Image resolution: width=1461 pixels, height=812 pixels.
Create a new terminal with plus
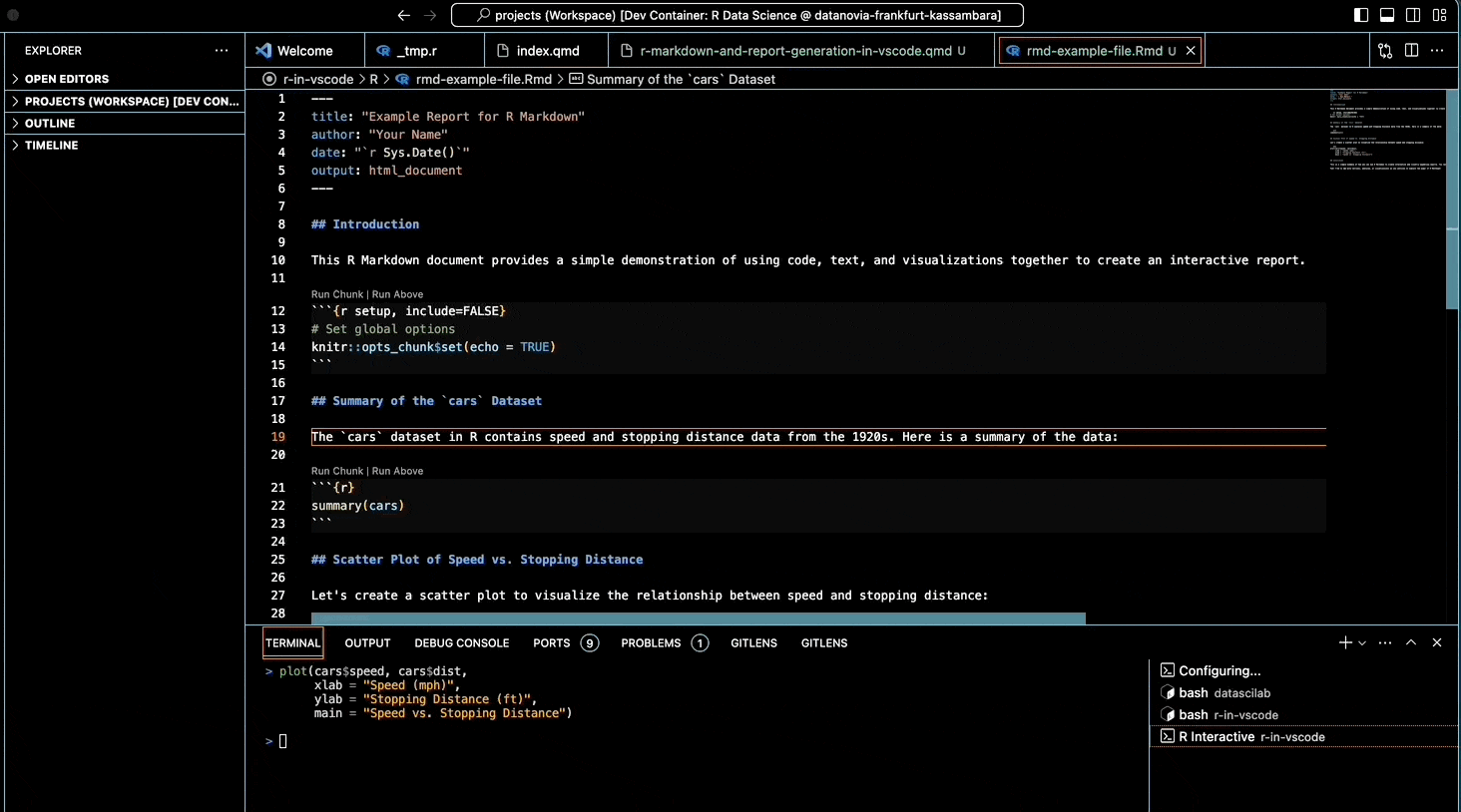click(x=1345, y=642)
